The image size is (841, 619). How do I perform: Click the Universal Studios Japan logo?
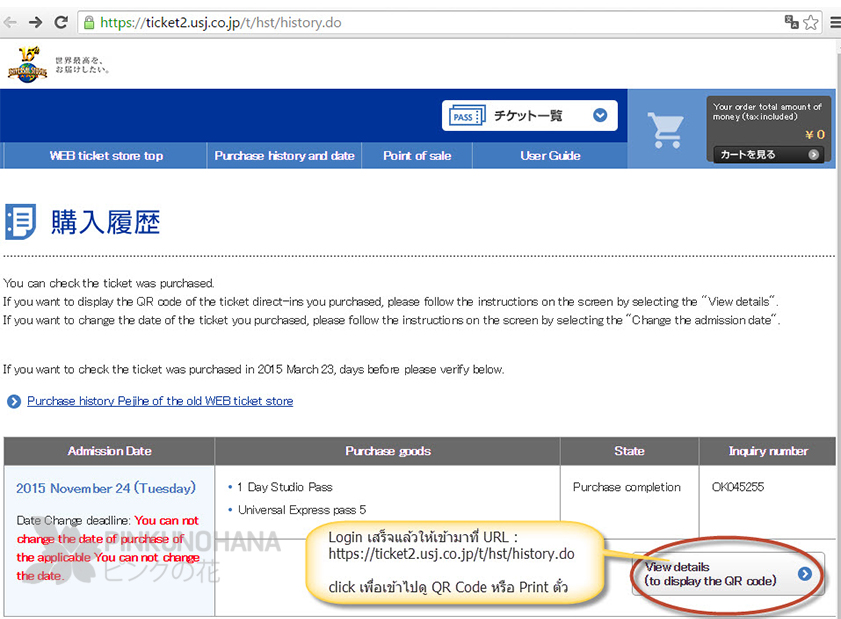(27, 65)
